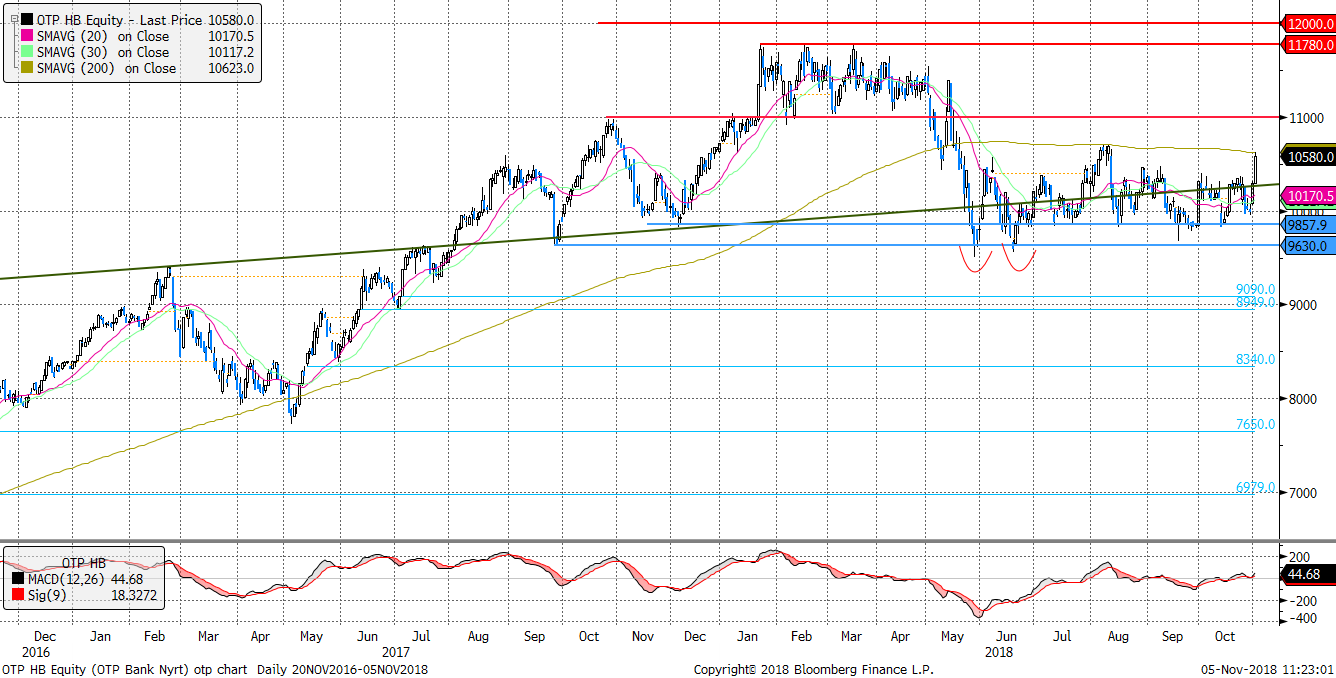Click the black 10580.0 last price tag
This screenshot has width=1336, height=678.
(x=1308, y=156)
